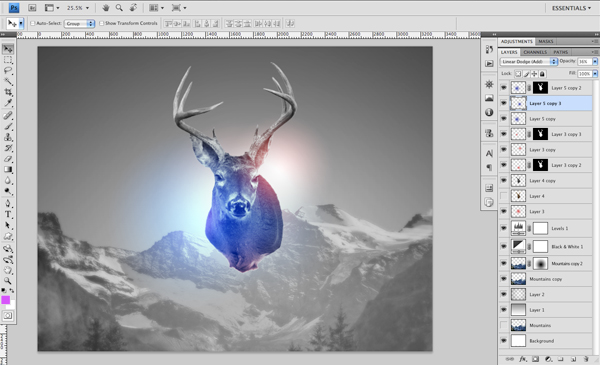Select the Path Selection tool
The image size is (600, 365).
coord(8,225)
